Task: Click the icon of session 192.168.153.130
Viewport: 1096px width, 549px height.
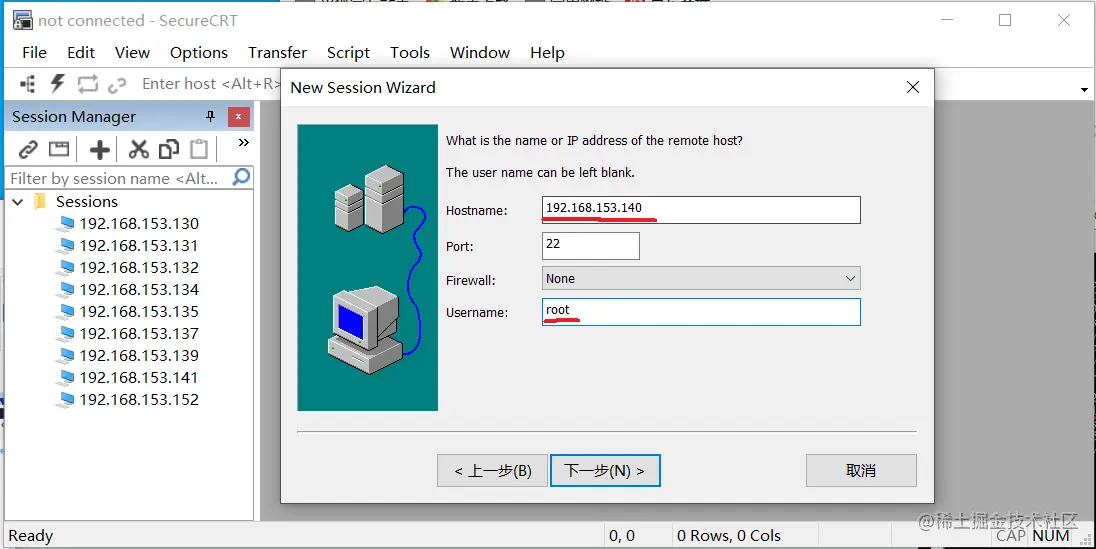Action: 65,224
